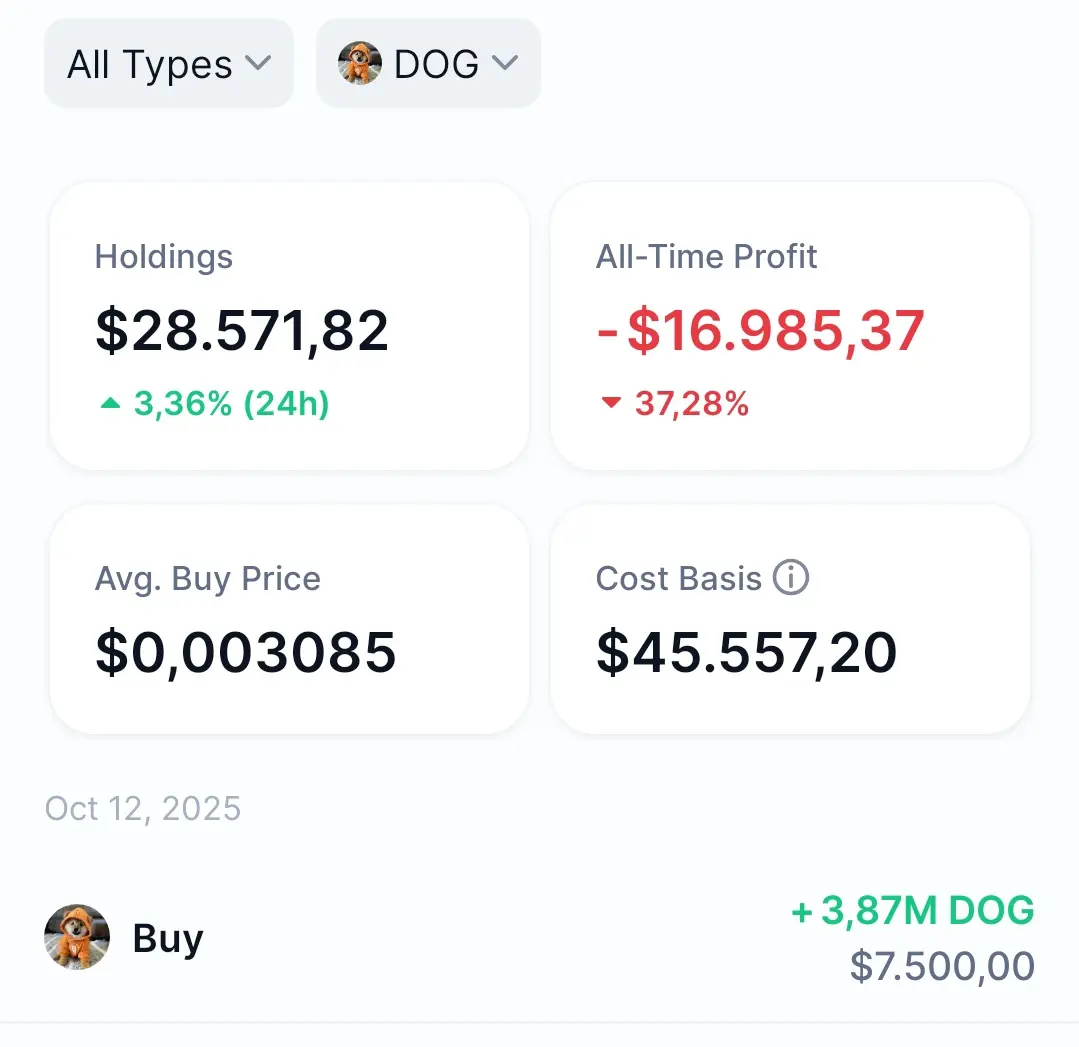Open the Cost Basis card

[790, 619]
